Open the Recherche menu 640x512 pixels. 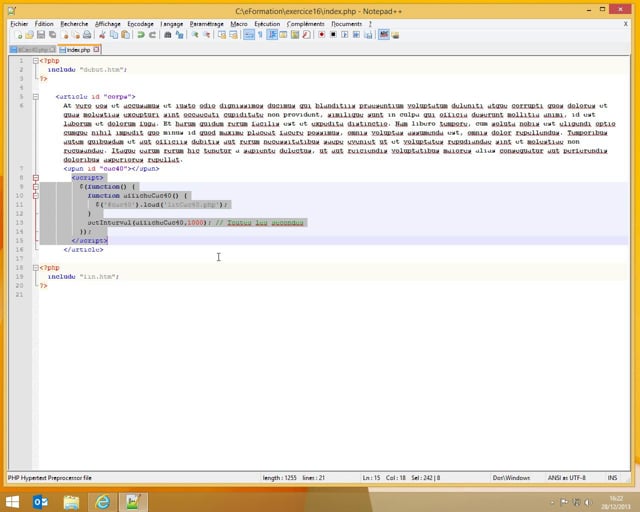point(74,24)
